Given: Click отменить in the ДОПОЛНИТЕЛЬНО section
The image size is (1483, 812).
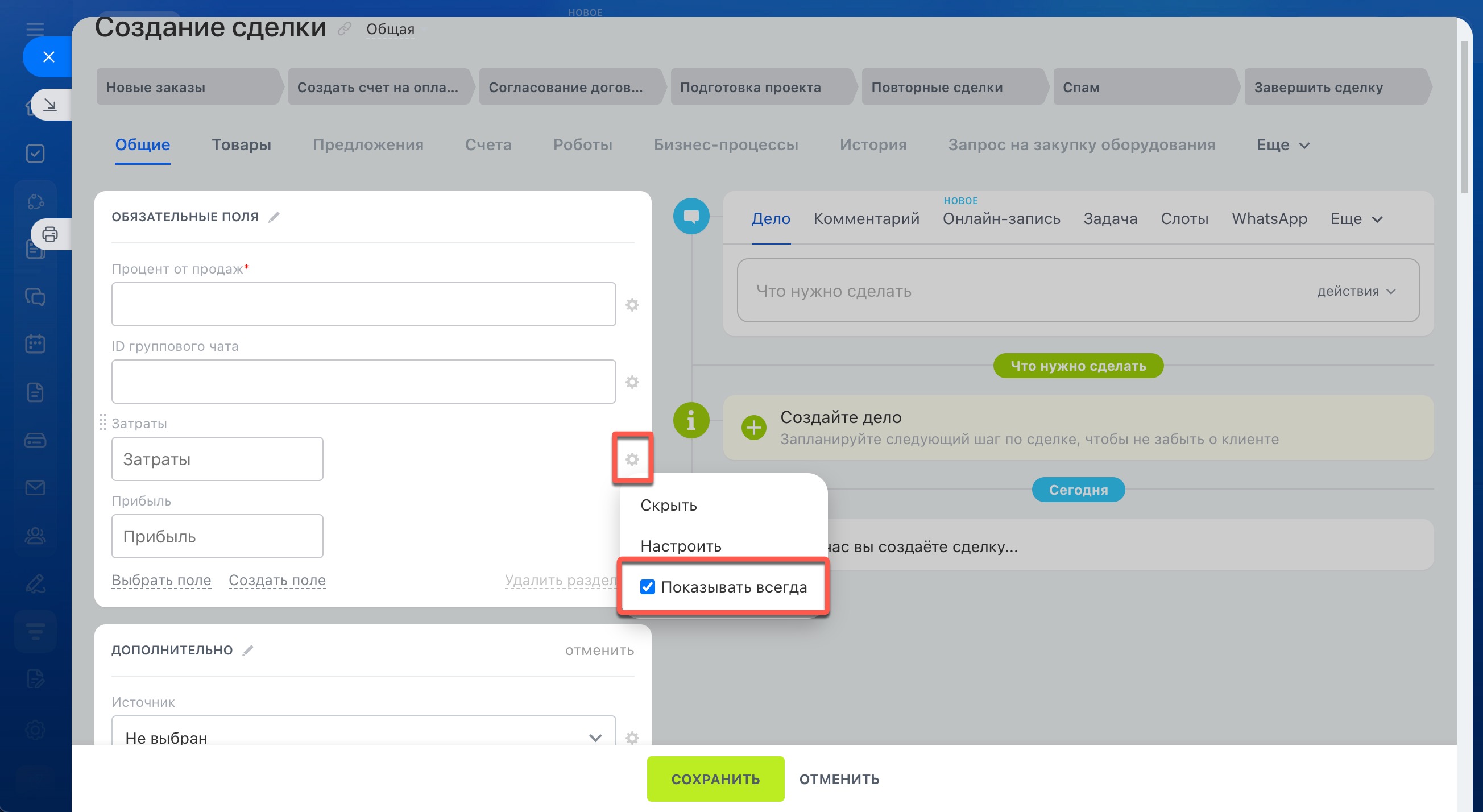Looking at the screenshot, I should [x=599, y=650].
